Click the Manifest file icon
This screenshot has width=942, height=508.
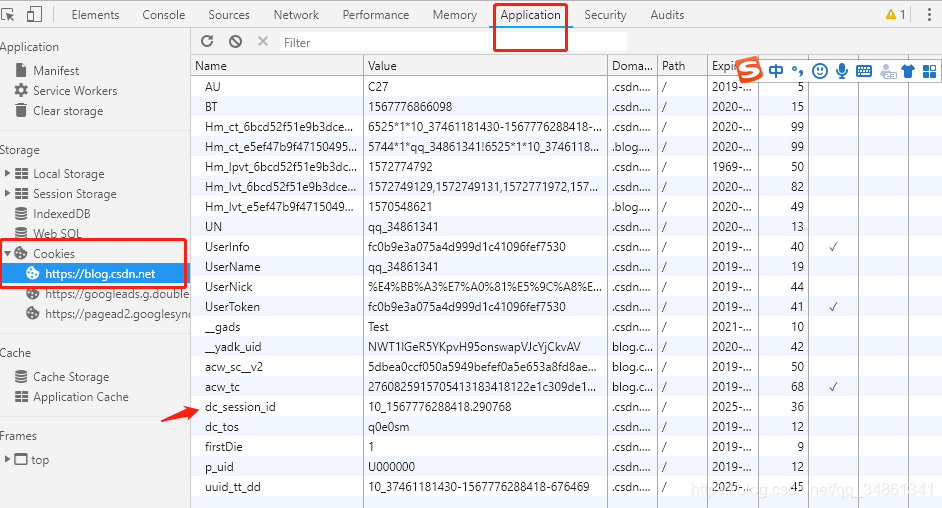click(21, 70)
